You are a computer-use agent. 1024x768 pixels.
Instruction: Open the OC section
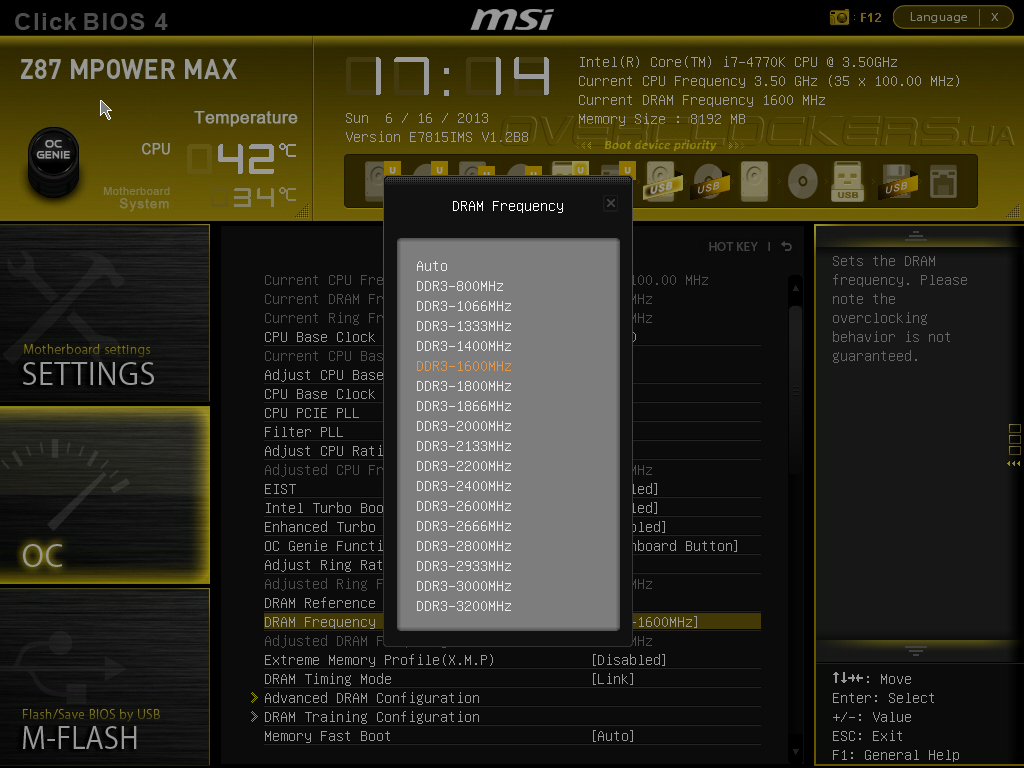[x=105, y=495]
